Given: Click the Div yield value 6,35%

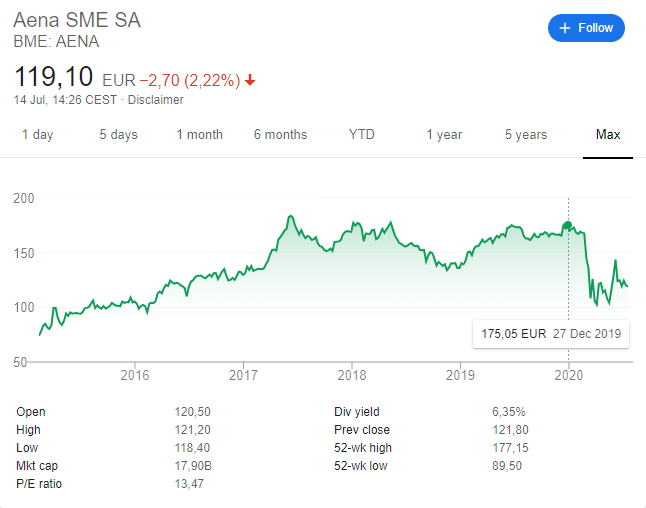Looking at the screenshot, I should (x=509, y=412).
